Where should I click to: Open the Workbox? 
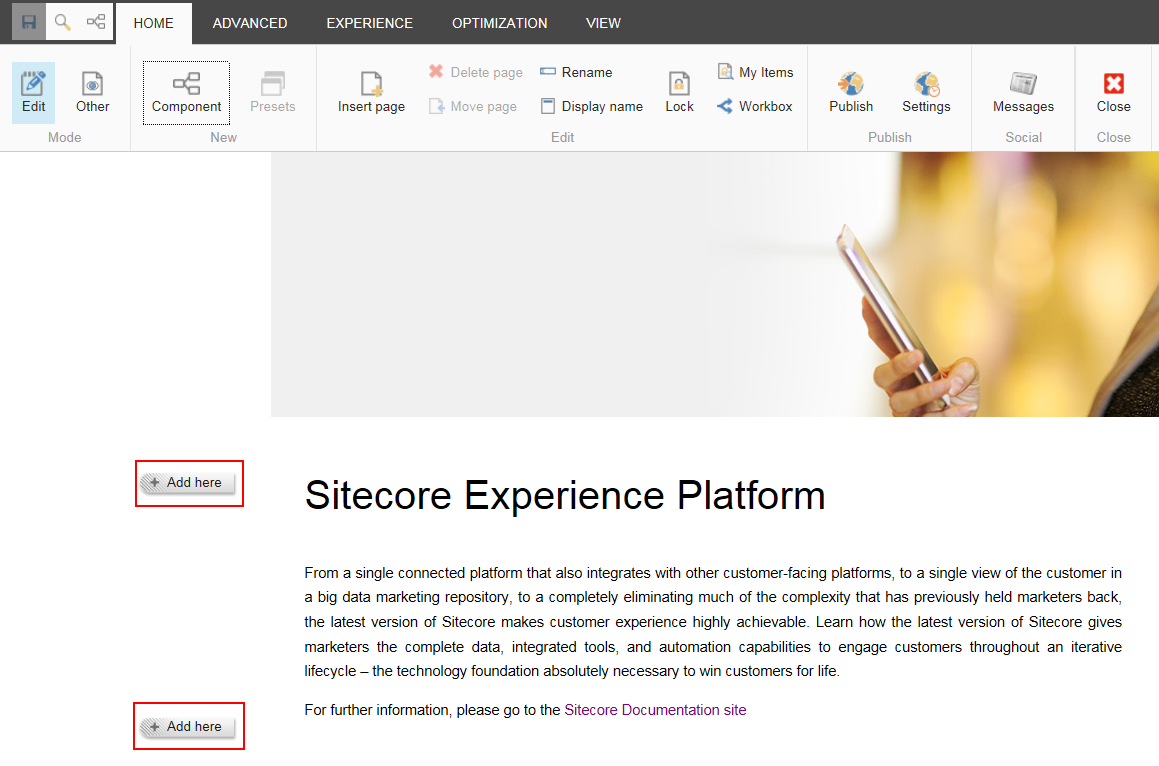coord(755,106)
